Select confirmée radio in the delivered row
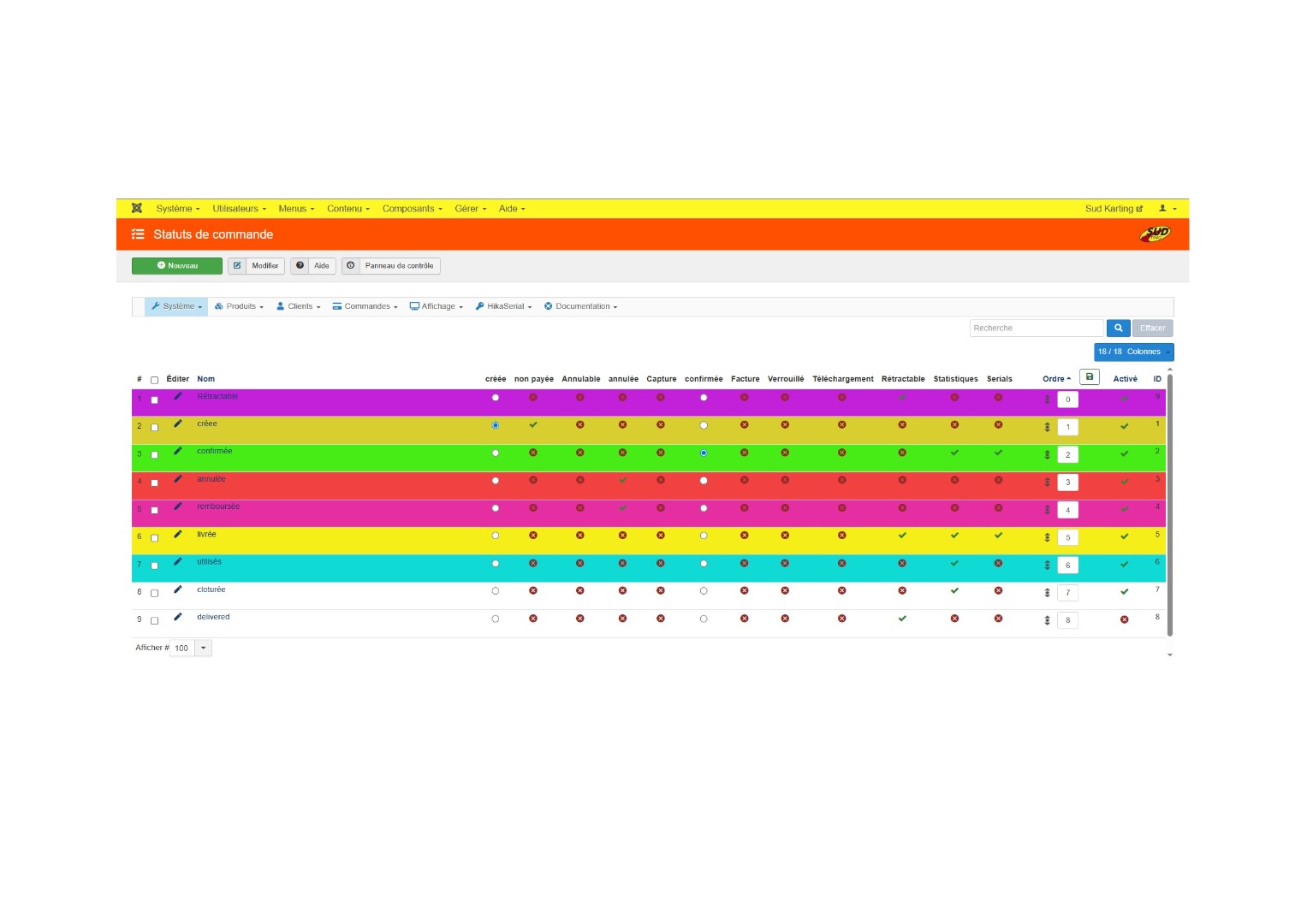Image resolution: width=1307 pixels, height=924 pixels. 704,619
